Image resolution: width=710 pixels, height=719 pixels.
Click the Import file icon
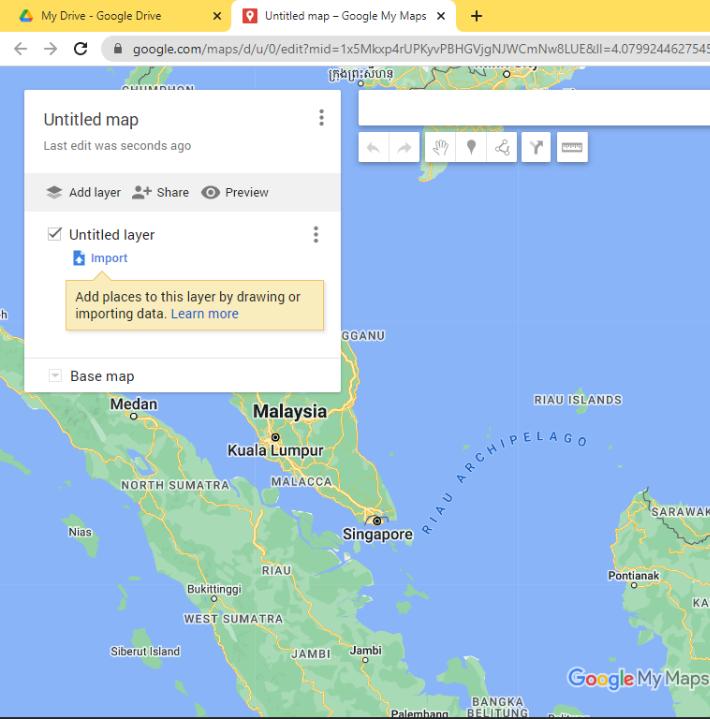[x=79, y=258]
